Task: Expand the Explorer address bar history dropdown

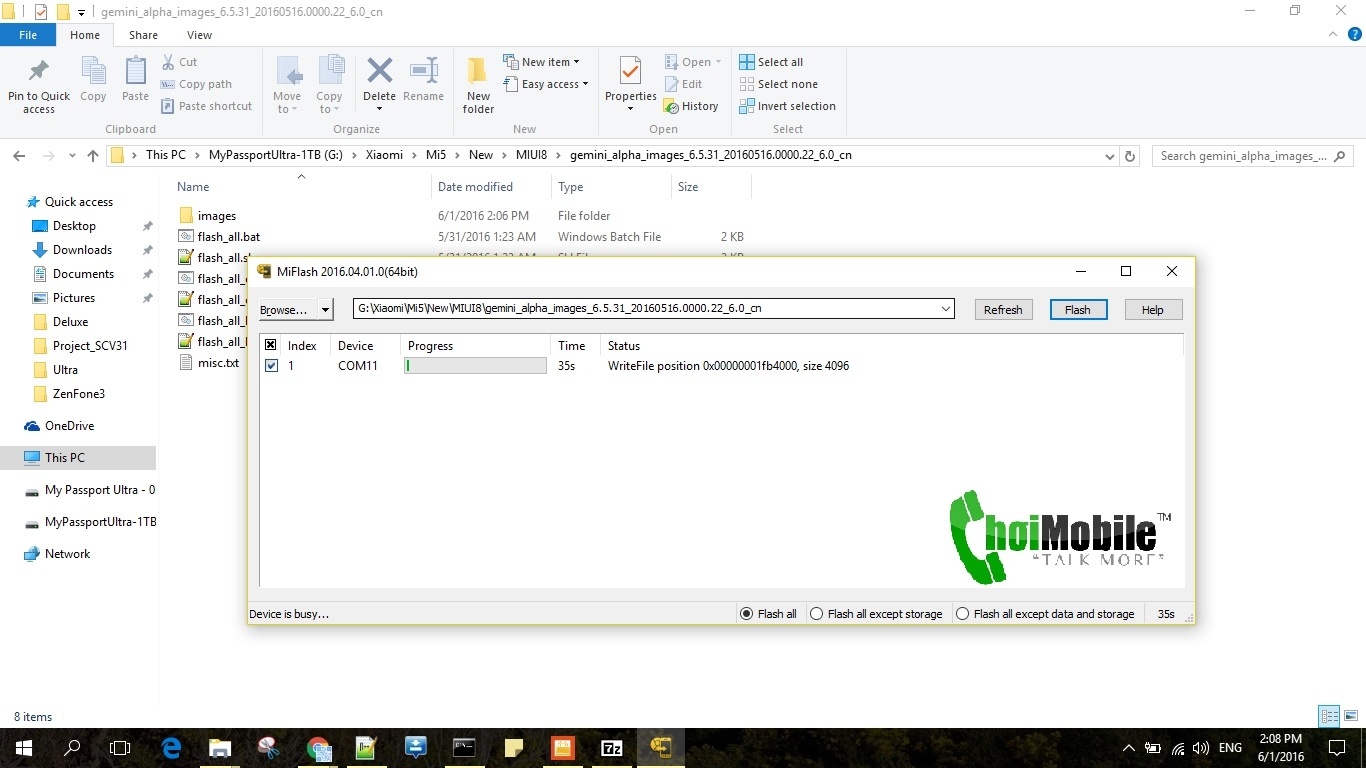Action: (1109, 156)
